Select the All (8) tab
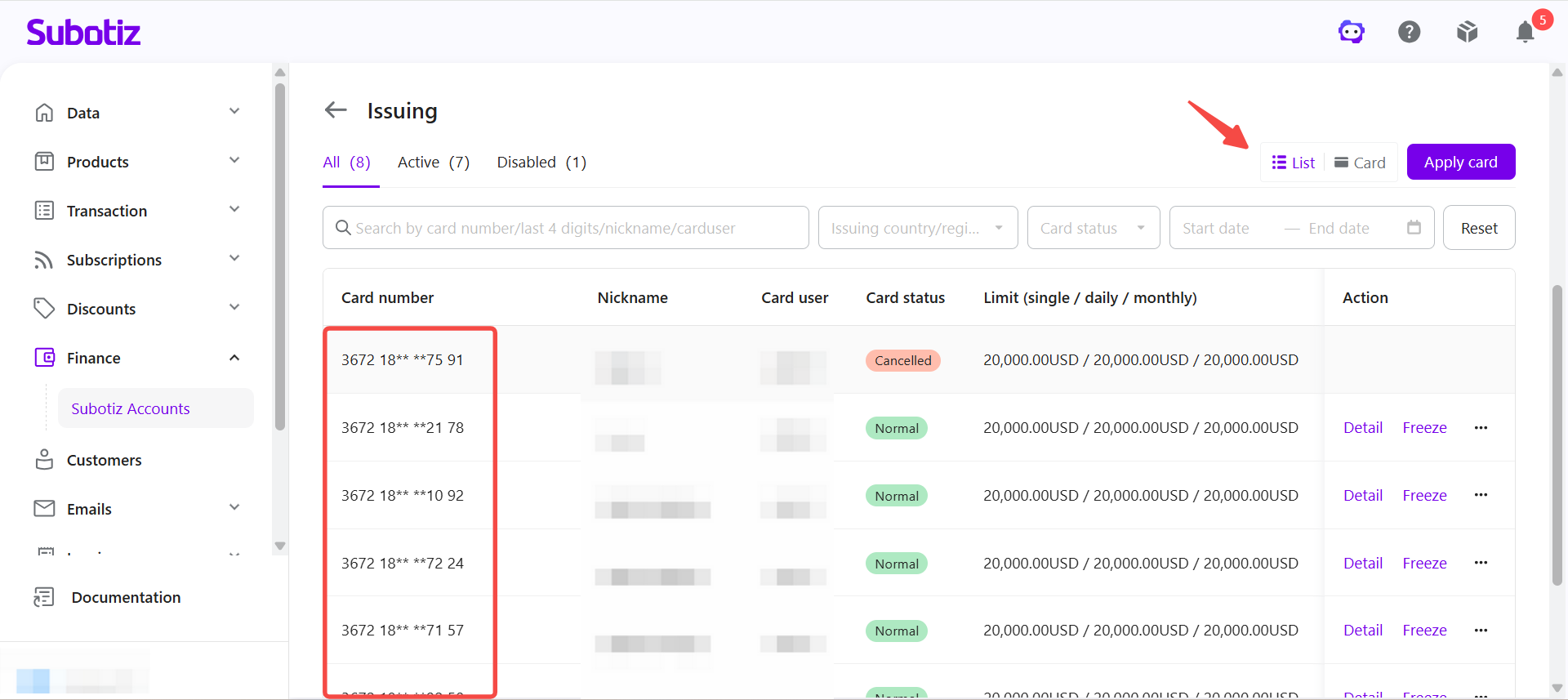Screen dimensions: 1568x700 (347, 163)
